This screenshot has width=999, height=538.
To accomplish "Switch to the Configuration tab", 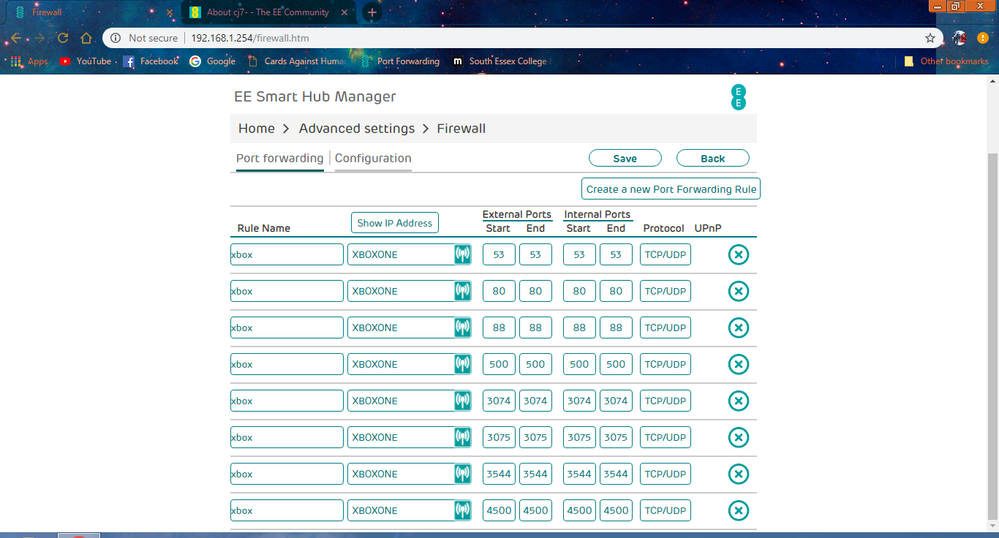I will coord(373,158).
